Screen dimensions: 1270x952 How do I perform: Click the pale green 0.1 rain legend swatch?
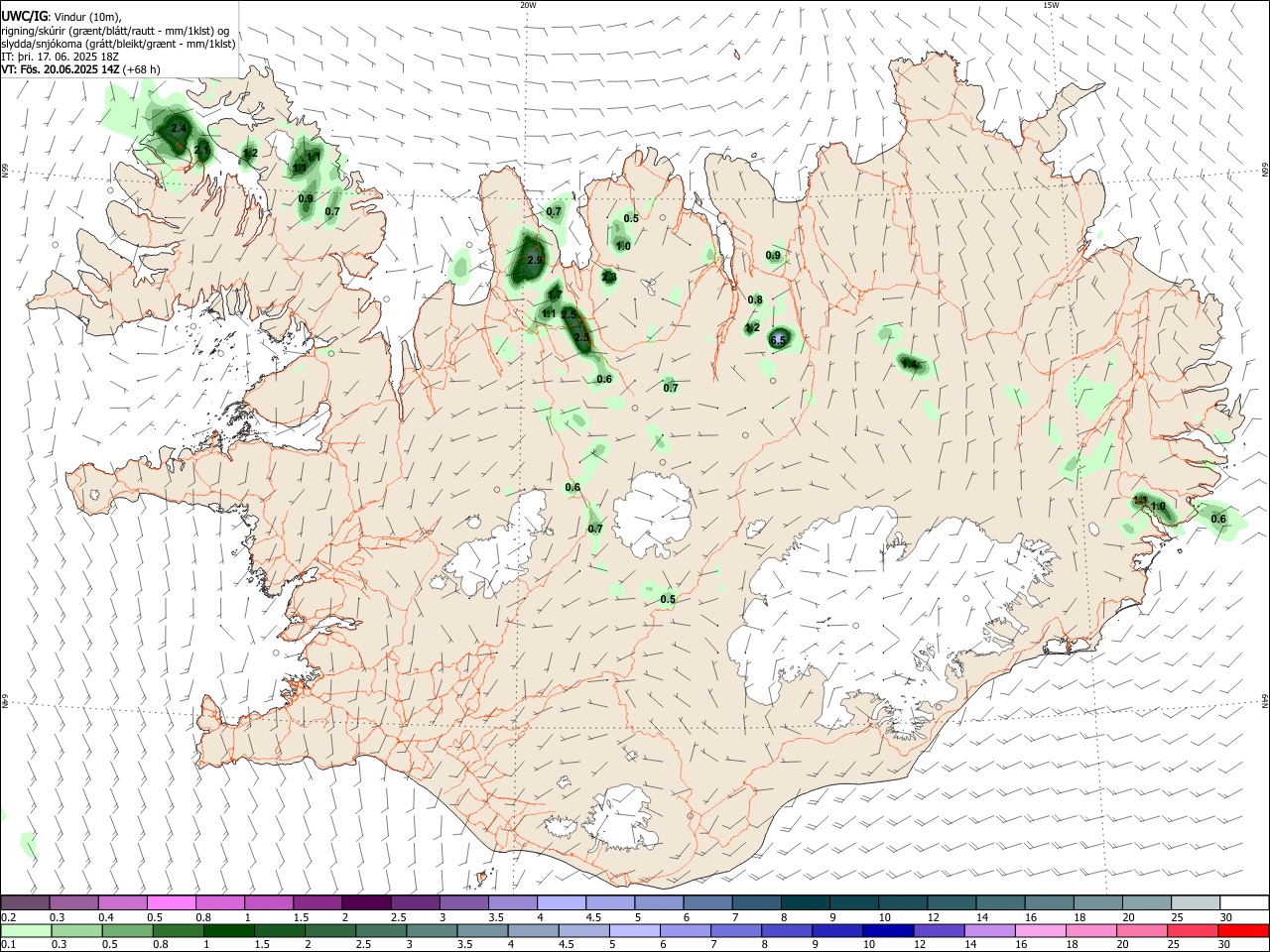click(27, 930)
